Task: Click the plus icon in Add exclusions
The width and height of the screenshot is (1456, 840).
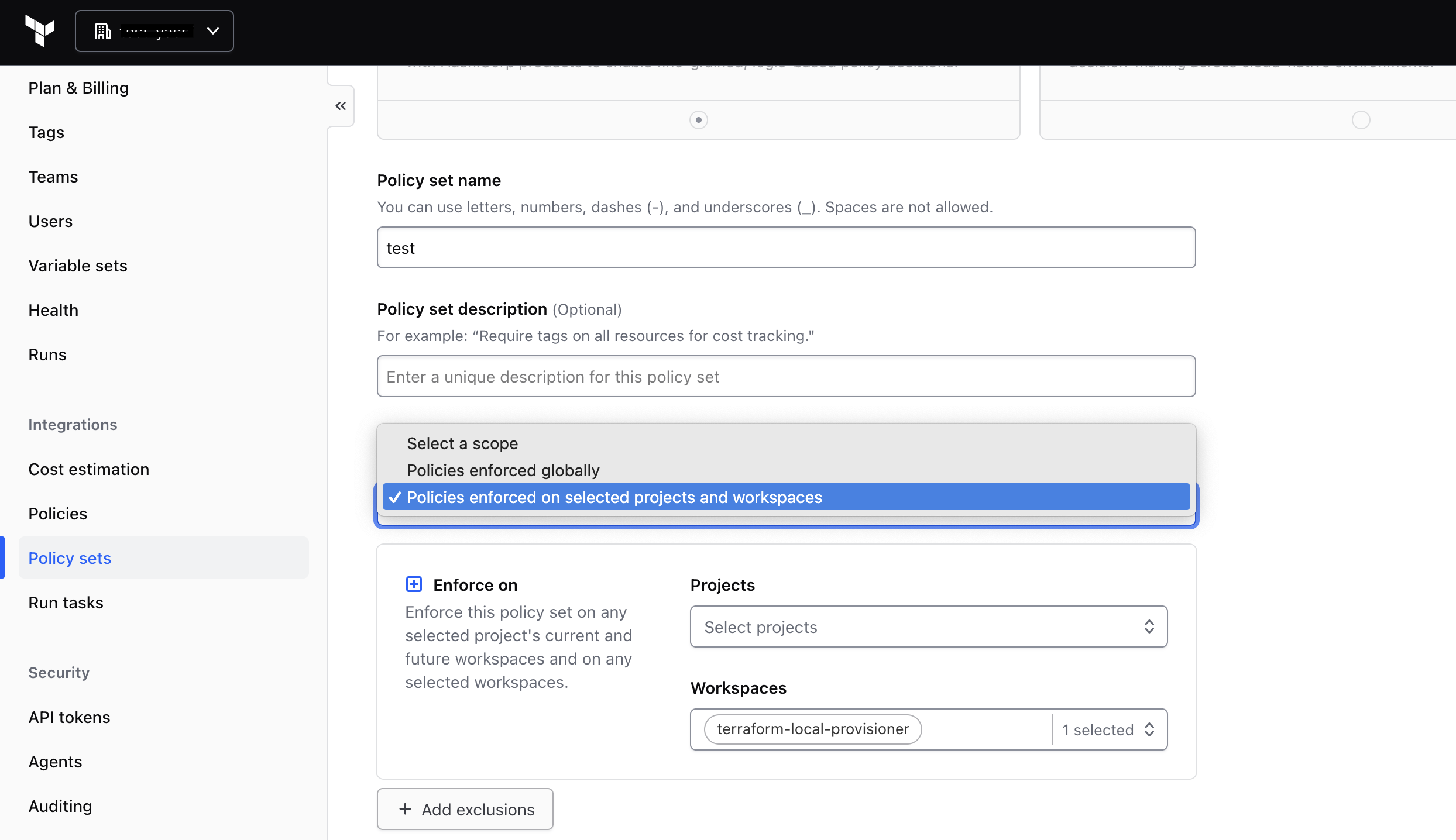Action: point(405,809)
